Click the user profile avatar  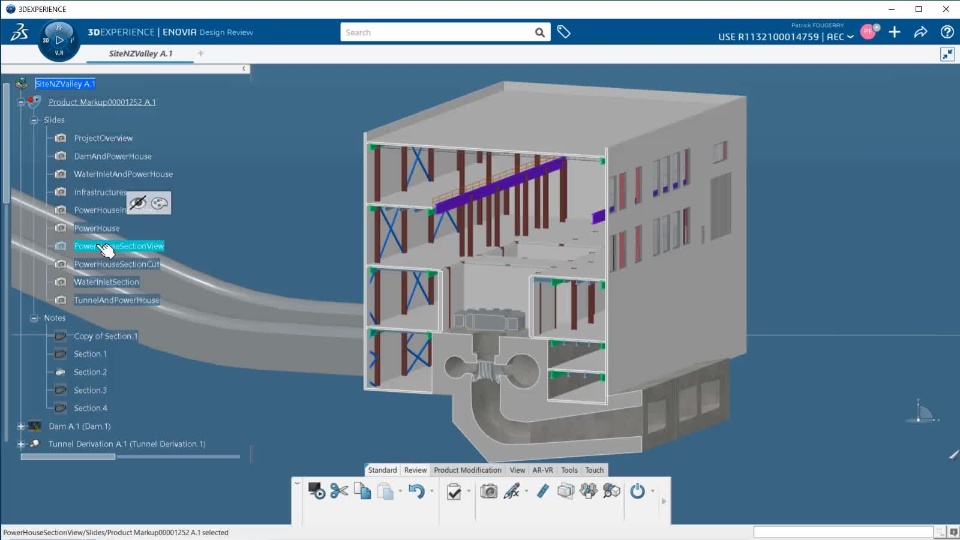tap(868, 32)
